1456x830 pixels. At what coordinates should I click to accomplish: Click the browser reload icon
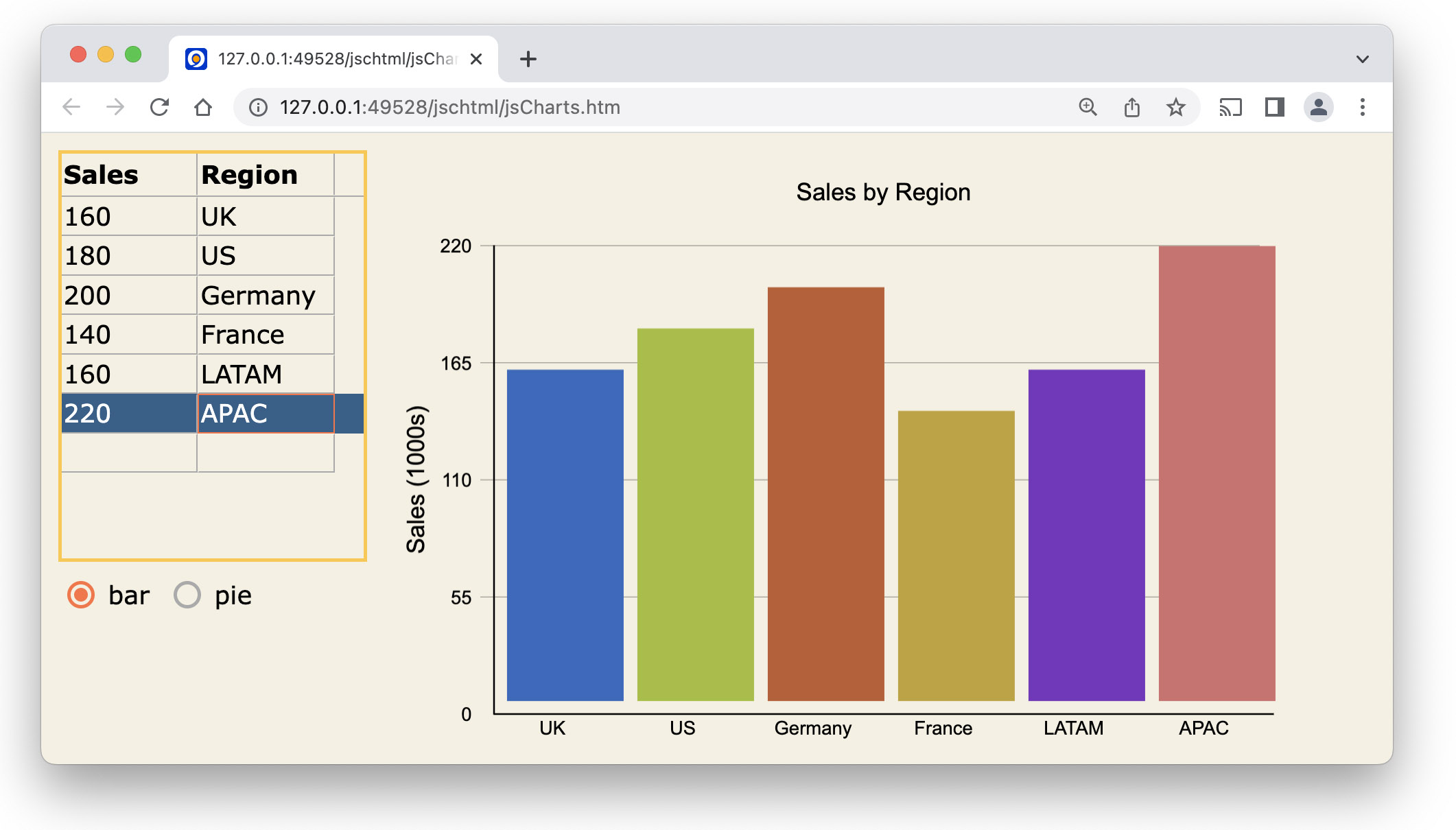[x=159, y=107]
